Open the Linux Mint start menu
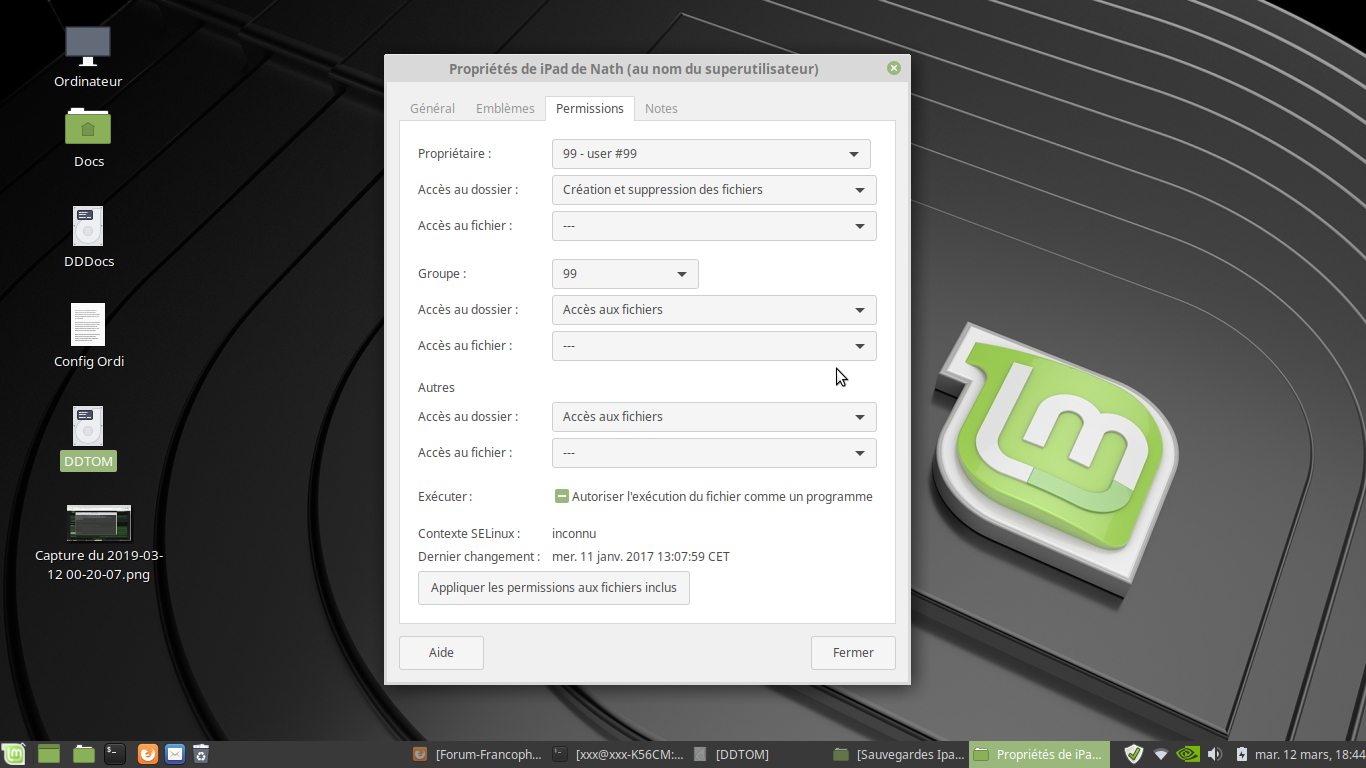The width and height of the screenshot is (1366, 768). (x=14, y=754)
